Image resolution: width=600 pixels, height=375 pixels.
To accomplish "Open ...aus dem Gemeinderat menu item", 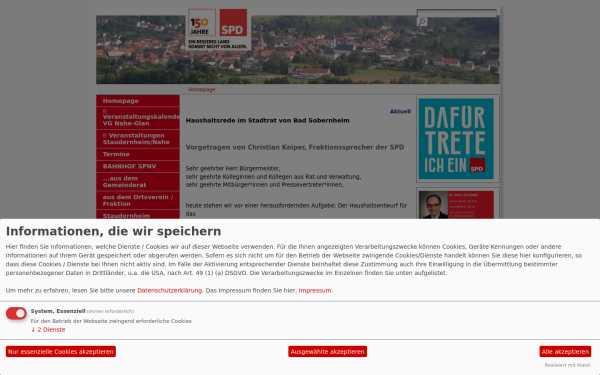I will 138,181.
